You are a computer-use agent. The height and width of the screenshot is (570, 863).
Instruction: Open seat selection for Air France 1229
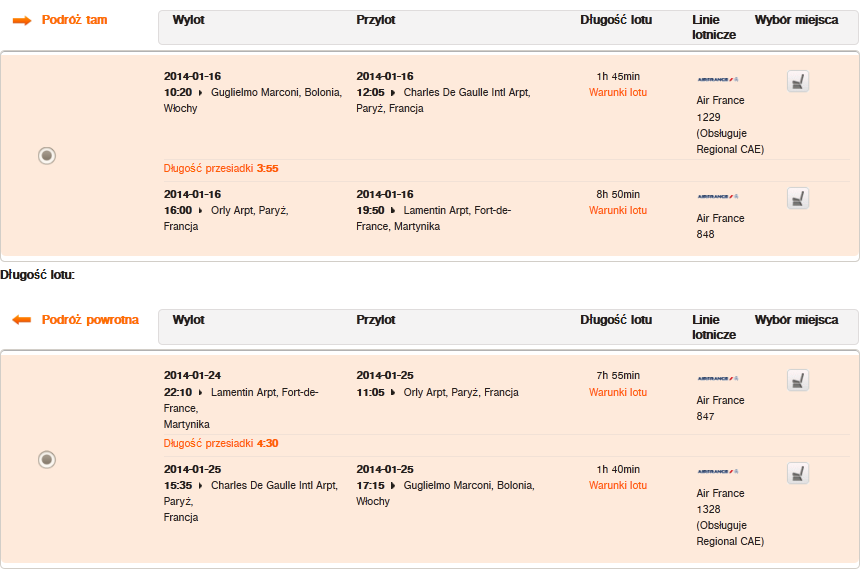(x=798, y=81)
